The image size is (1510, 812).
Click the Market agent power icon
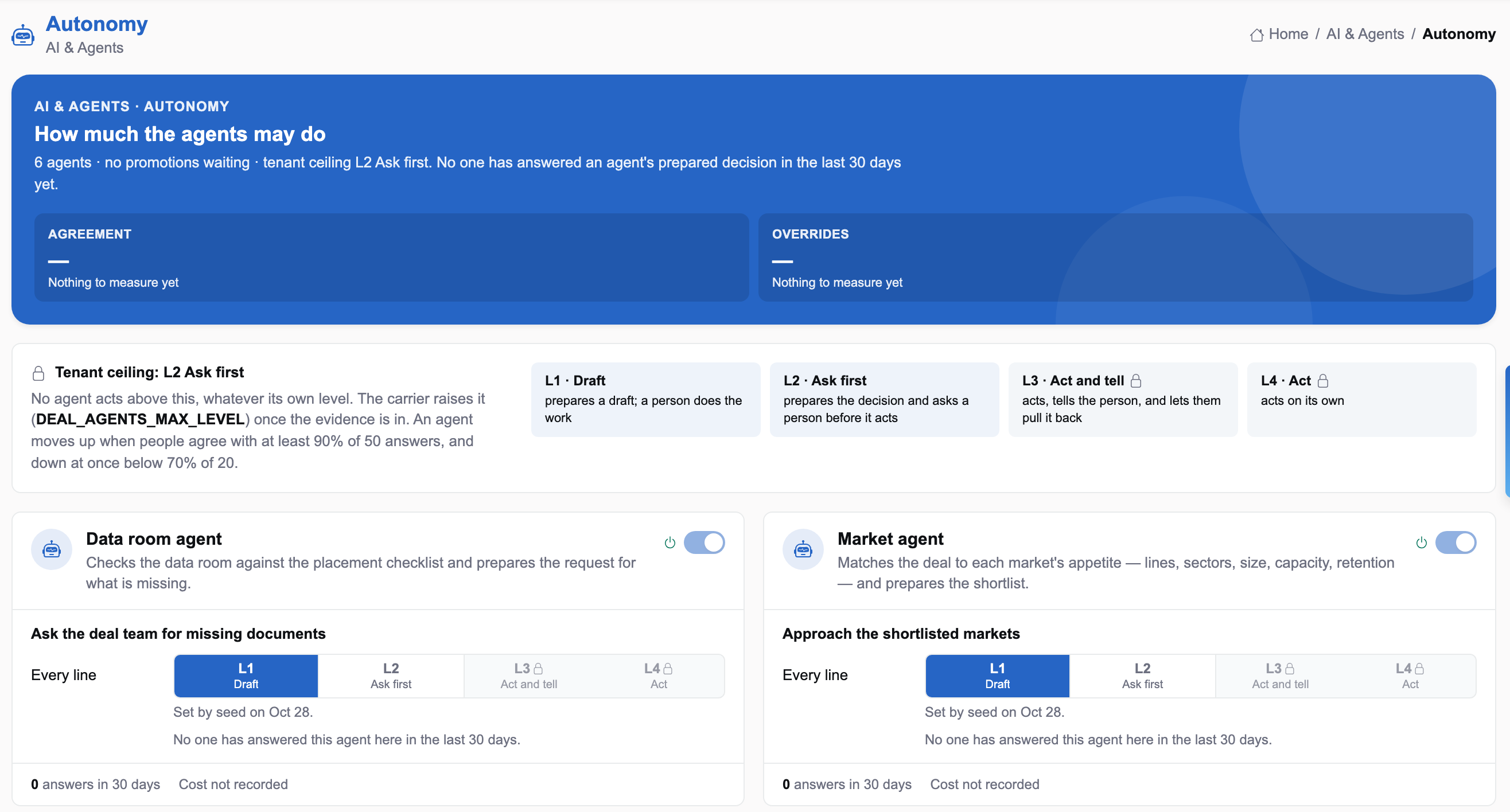(1422, 542)
